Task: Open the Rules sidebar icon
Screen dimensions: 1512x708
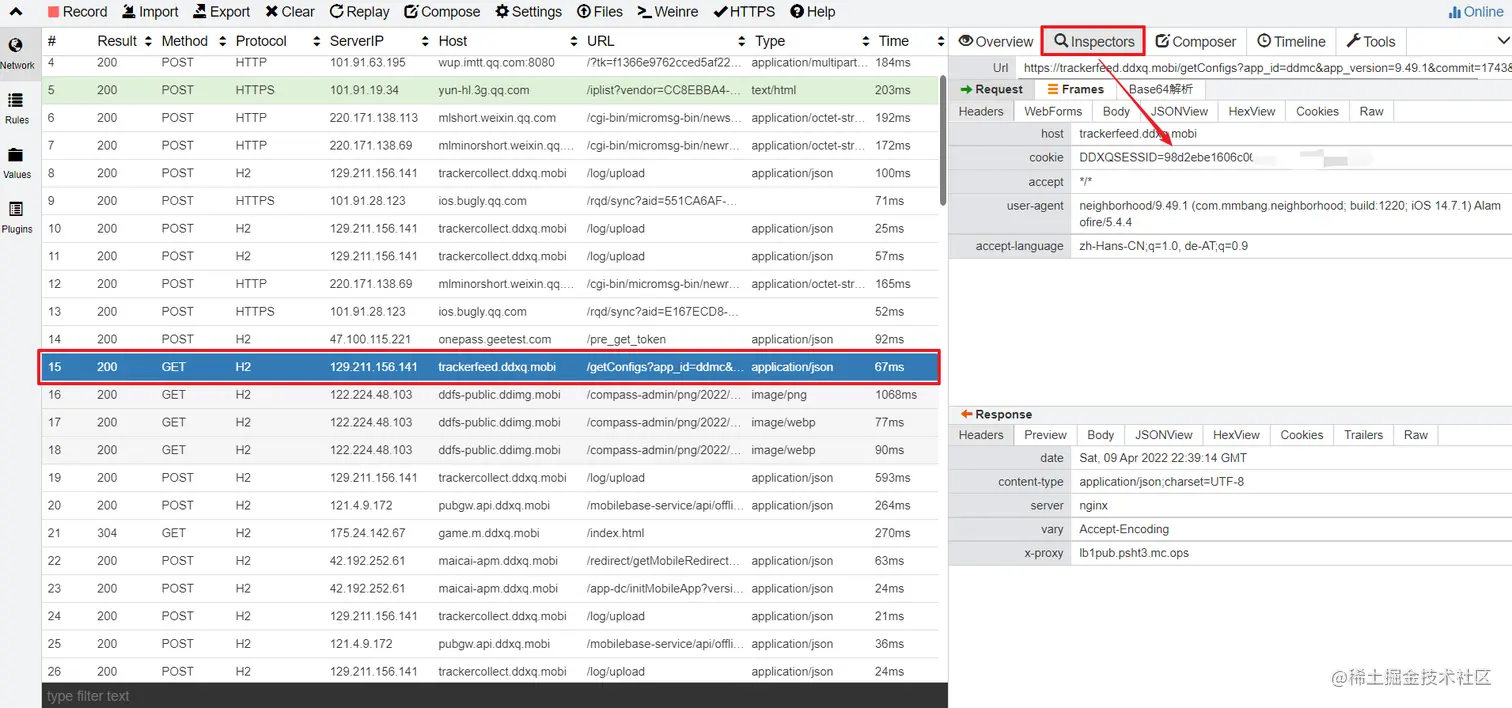Action: pyautogui.click(x=16, y=109)
